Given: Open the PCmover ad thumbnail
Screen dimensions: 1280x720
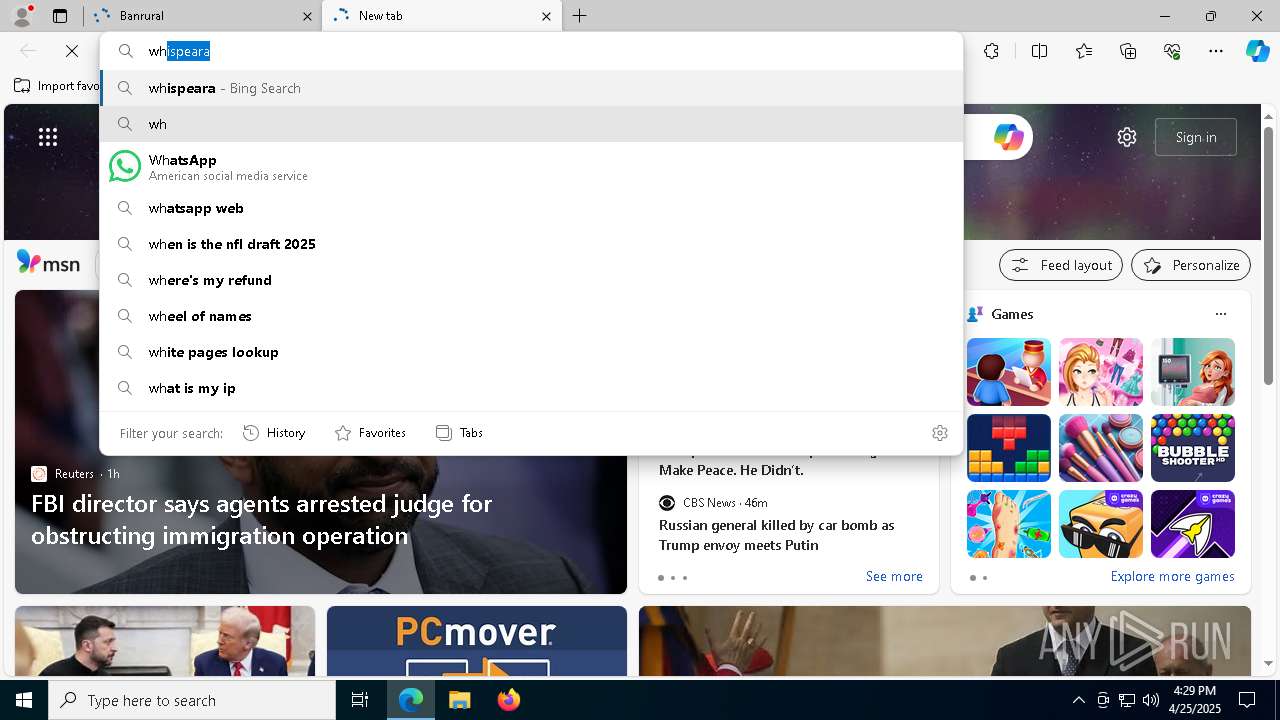Looking at the screenshot, I should [477, 641].
